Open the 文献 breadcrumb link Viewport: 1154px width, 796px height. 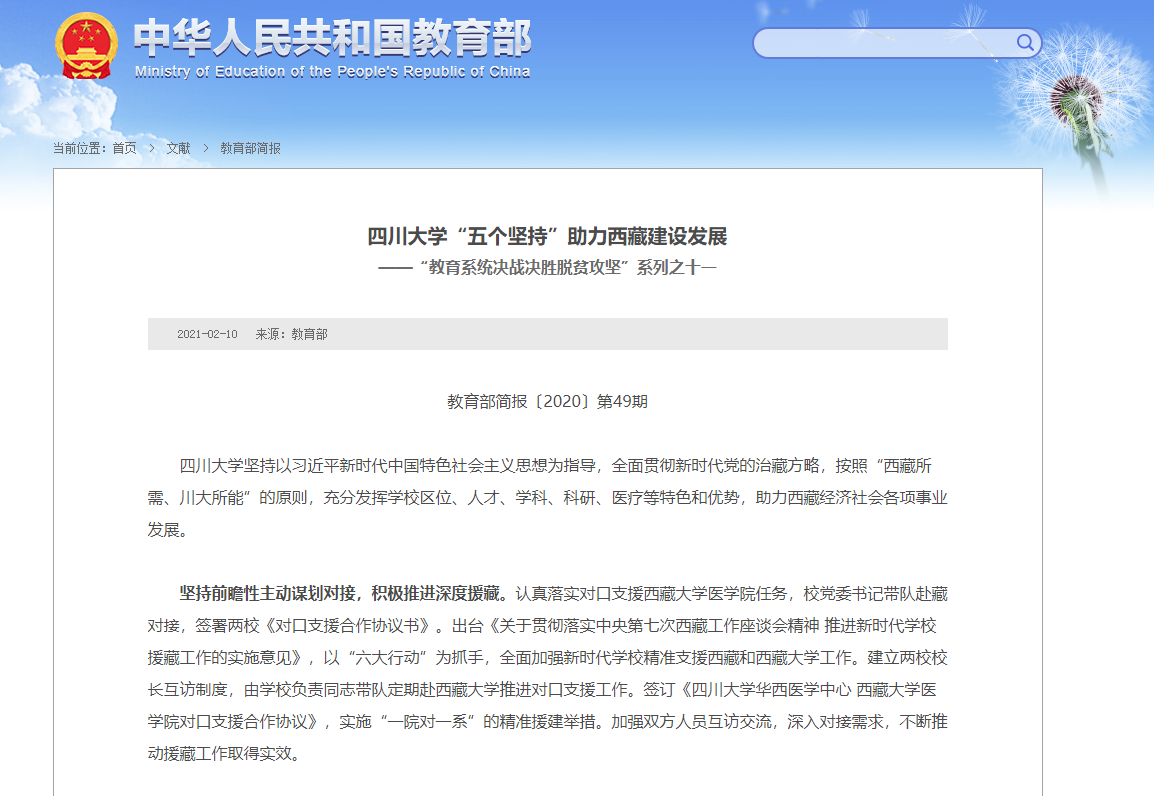point(178,149)
